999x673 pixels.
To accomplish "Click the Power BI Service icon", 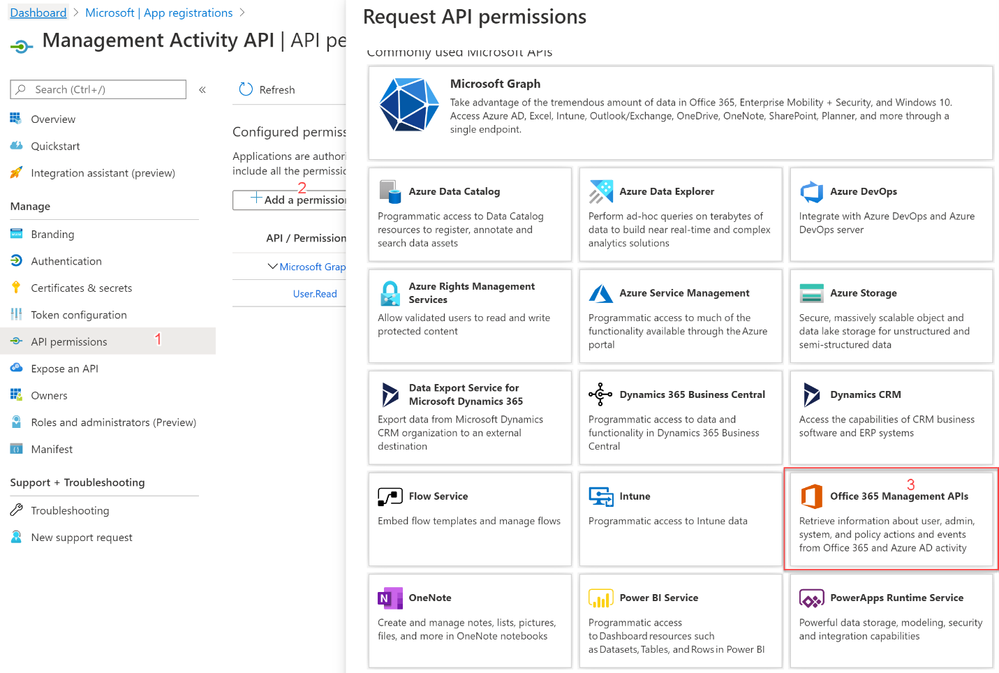I will click(601, 598).
